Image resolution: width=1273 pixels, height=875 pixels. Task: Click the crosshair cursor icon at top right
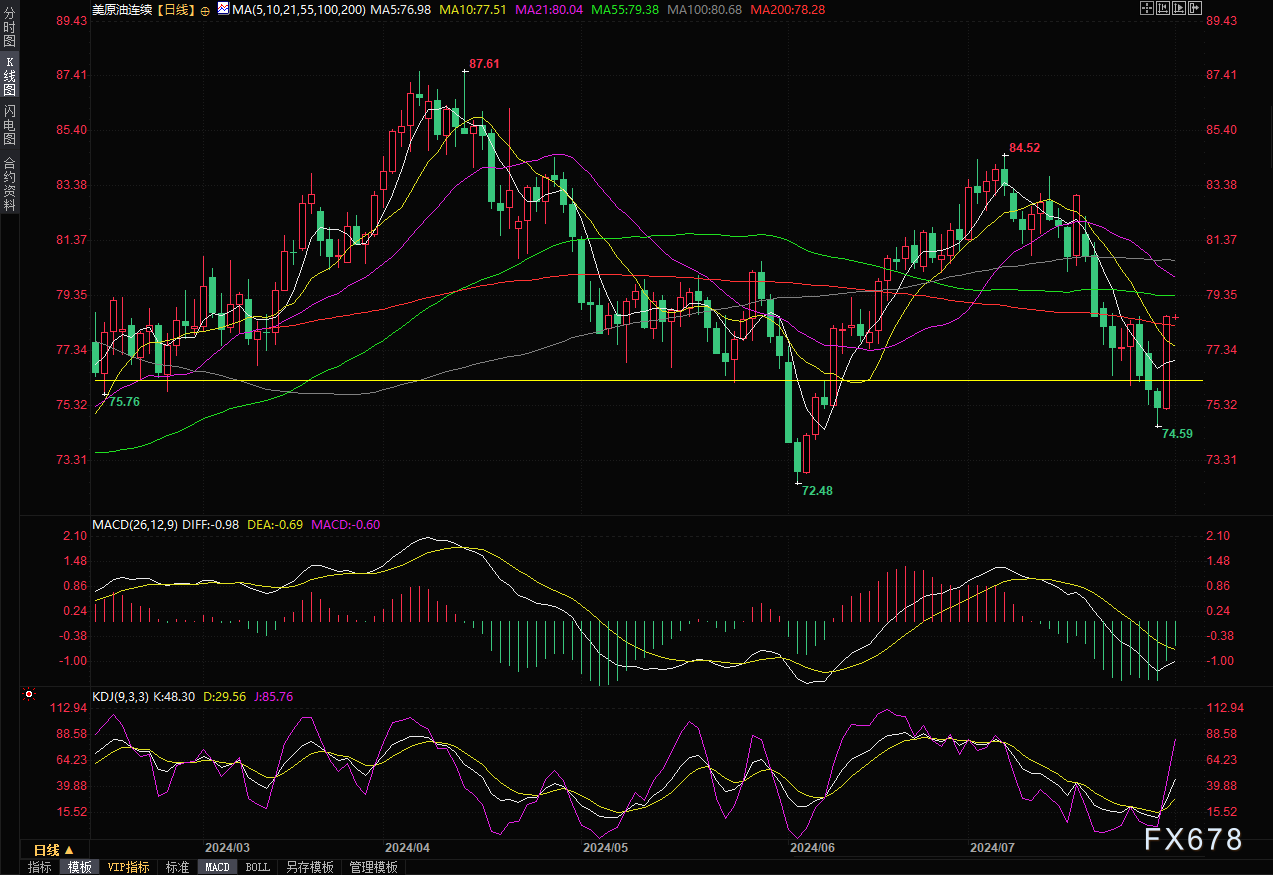1147,9
